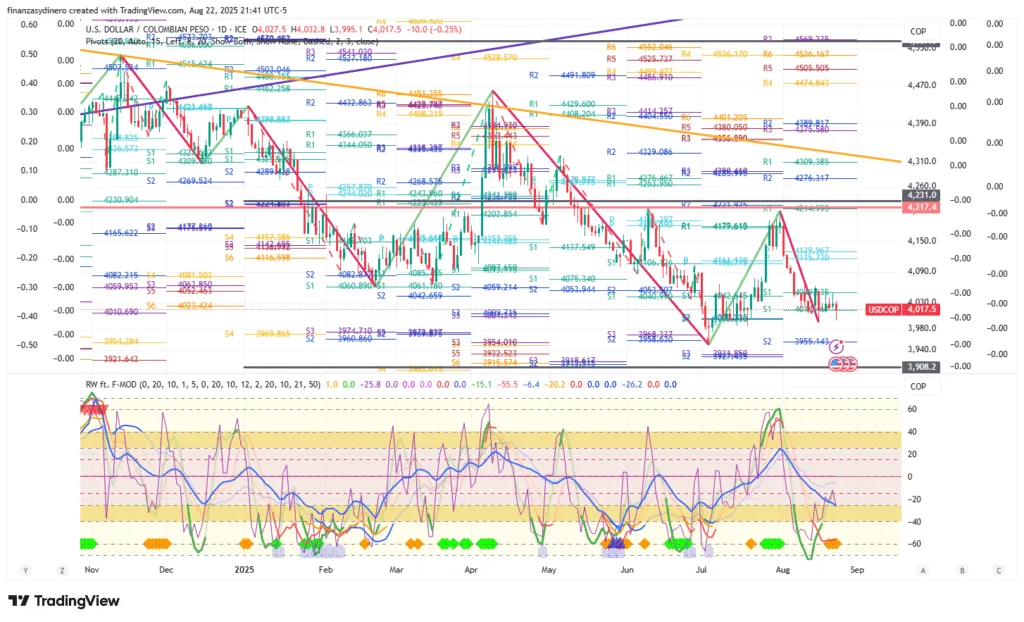Click the 3,908.2 dark price label
The width and height of the screenshot is (1024, 622).
[920, 367]
